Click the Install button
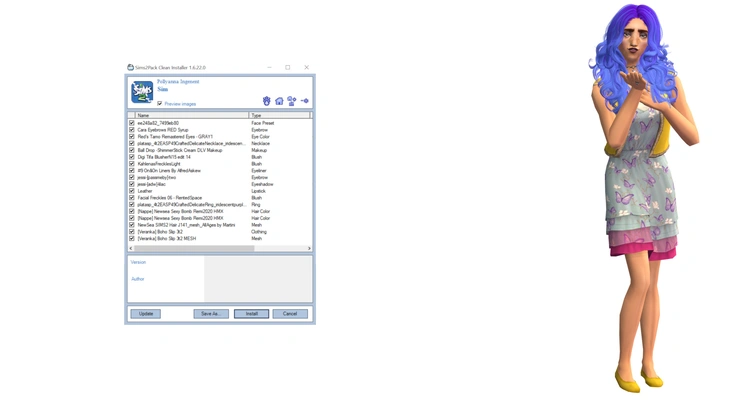 (x=252, y=314)
